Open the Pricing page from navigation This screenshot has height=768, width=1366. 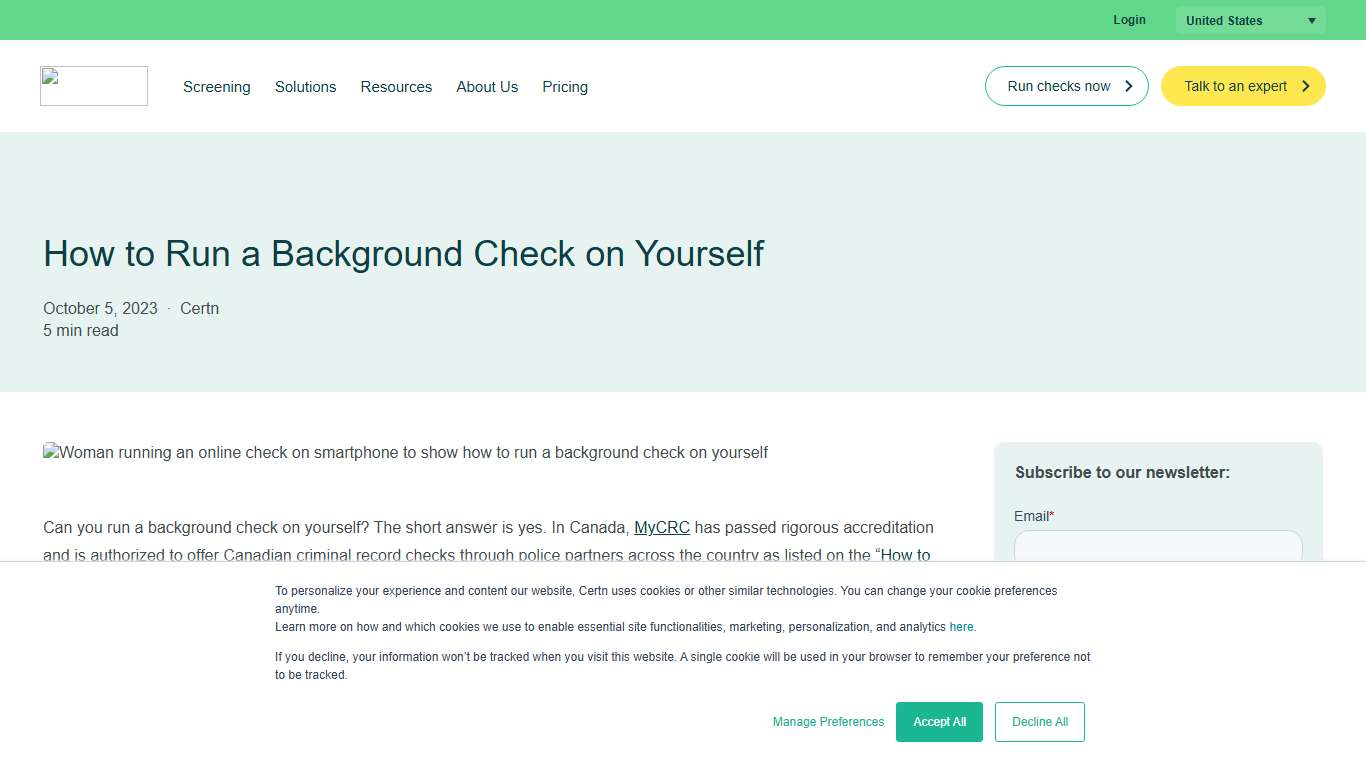pos(565,87)
